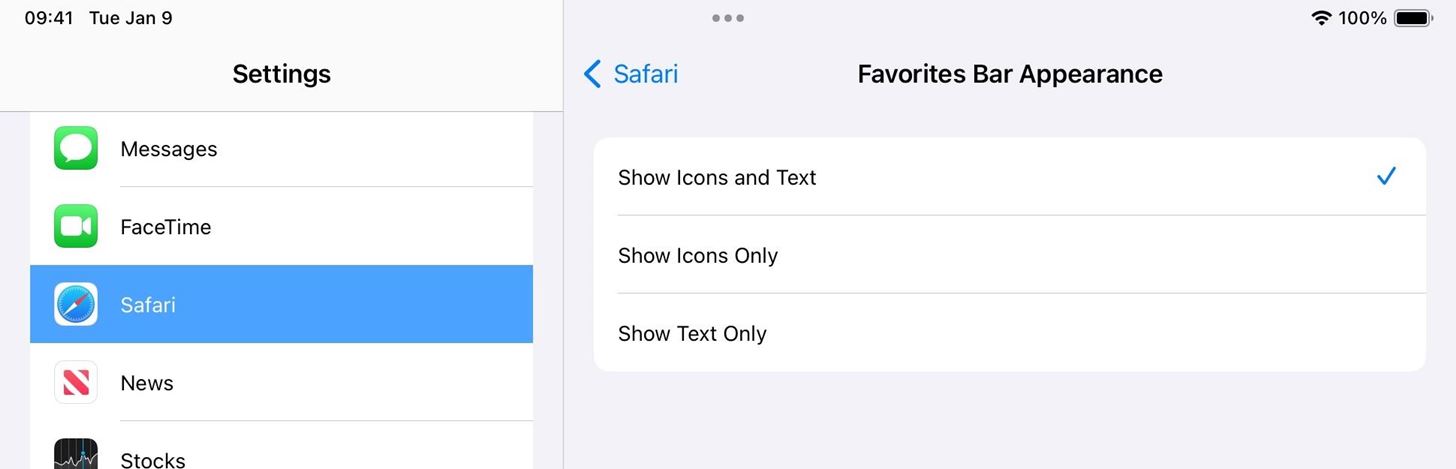The image size is (1456, 469).
Task: Tap the Wi-Fi status icon
Action: pos(1321,18)
